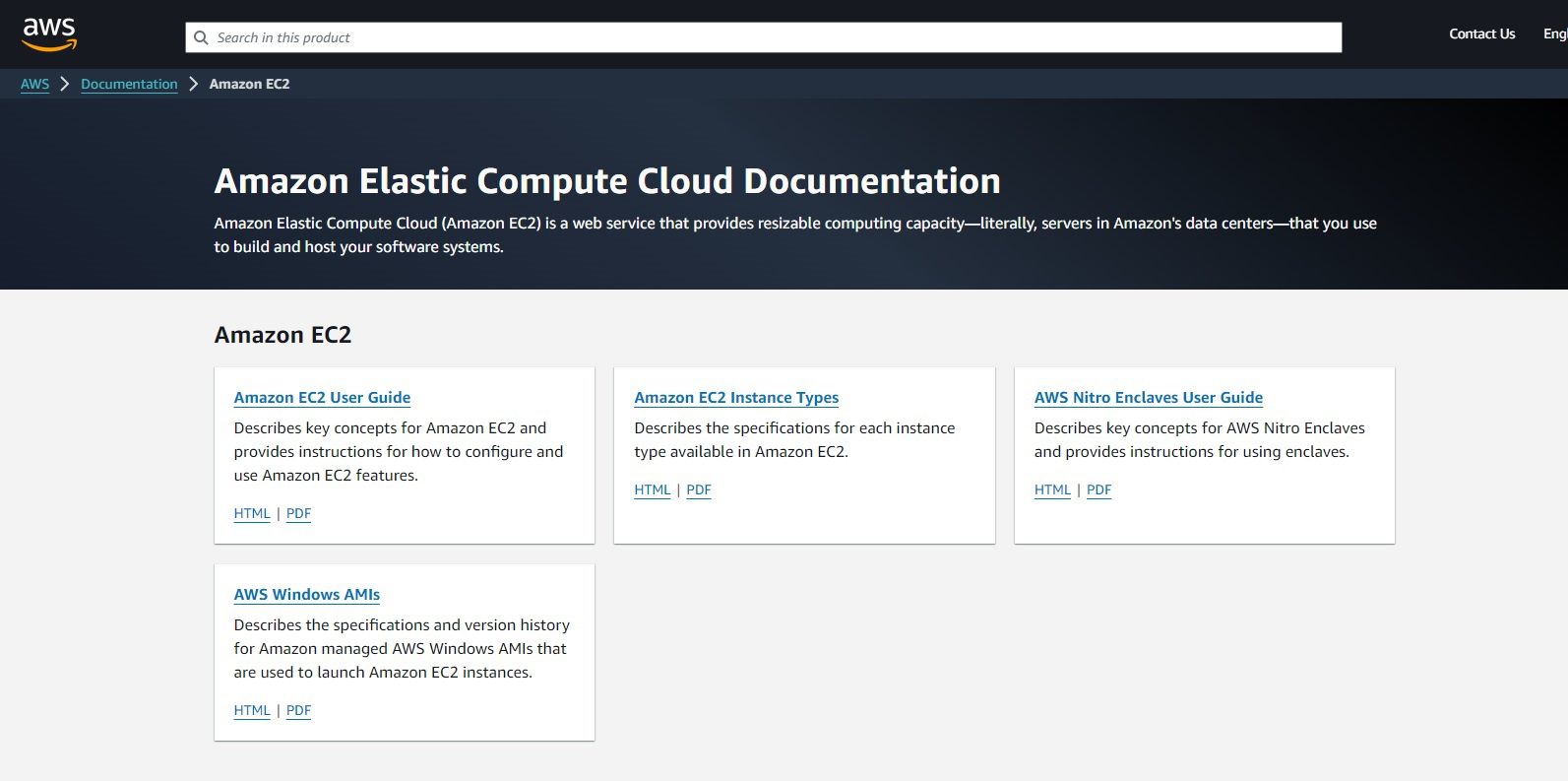Open Amazon EC2 User Guide link
The image size is (1568, 781).
pos(322,398)
